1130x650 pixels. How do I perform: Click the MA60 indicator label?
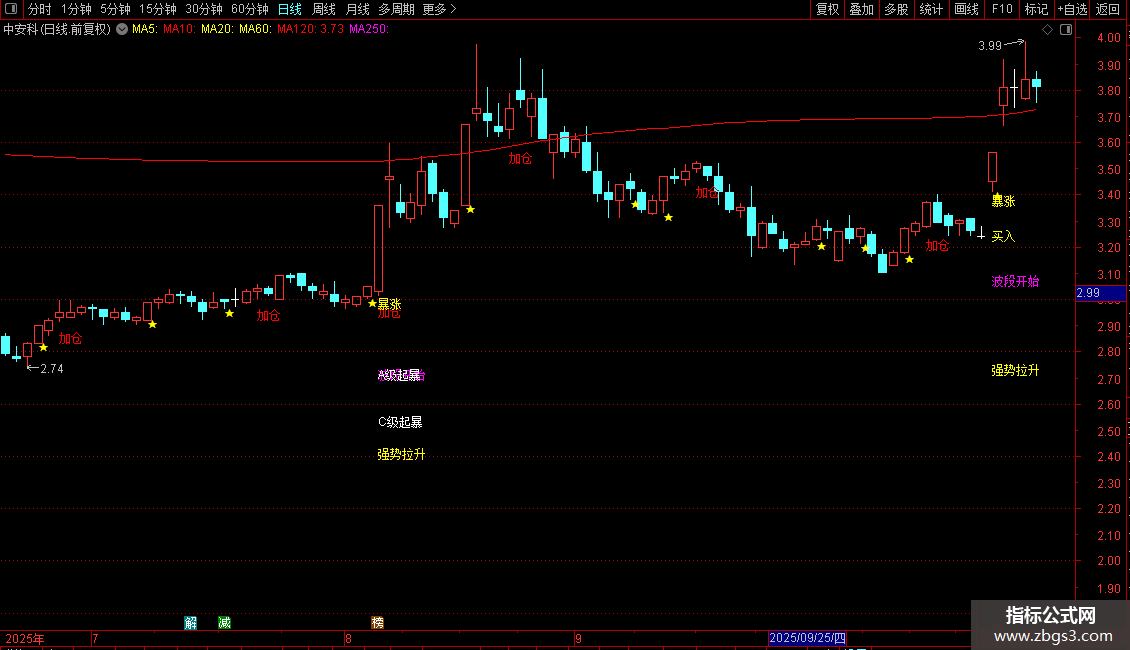(x=255, y=29)
